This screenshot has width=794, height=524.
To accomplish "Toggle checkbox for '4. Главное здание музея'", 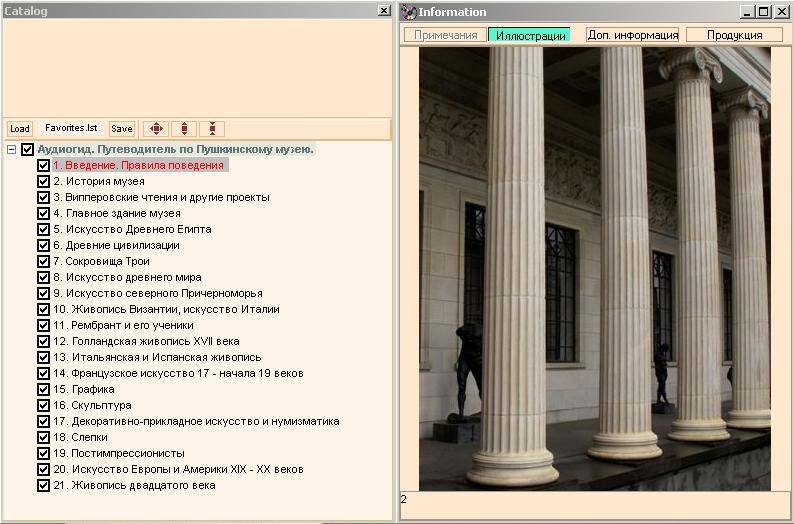I will (x=43, y=213).
